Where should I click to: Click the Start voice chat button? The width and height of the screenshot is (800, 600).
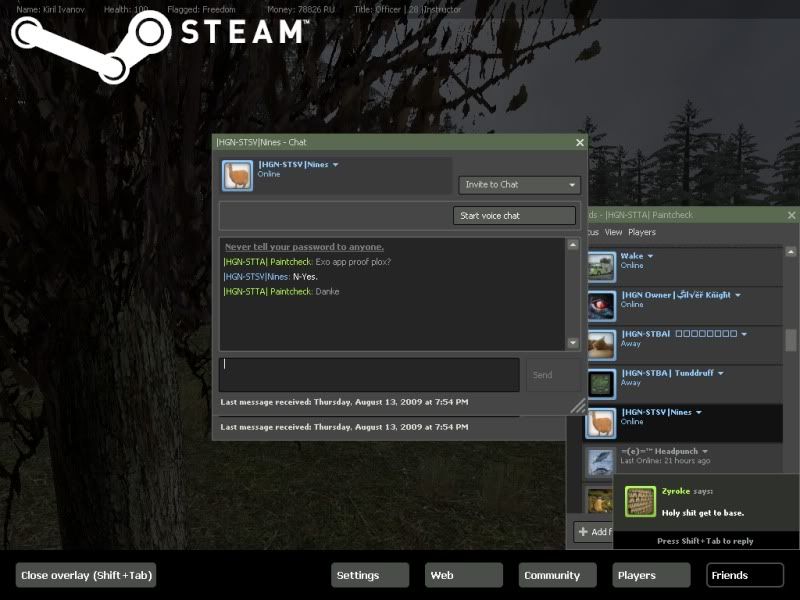click(x=514, y=215)
